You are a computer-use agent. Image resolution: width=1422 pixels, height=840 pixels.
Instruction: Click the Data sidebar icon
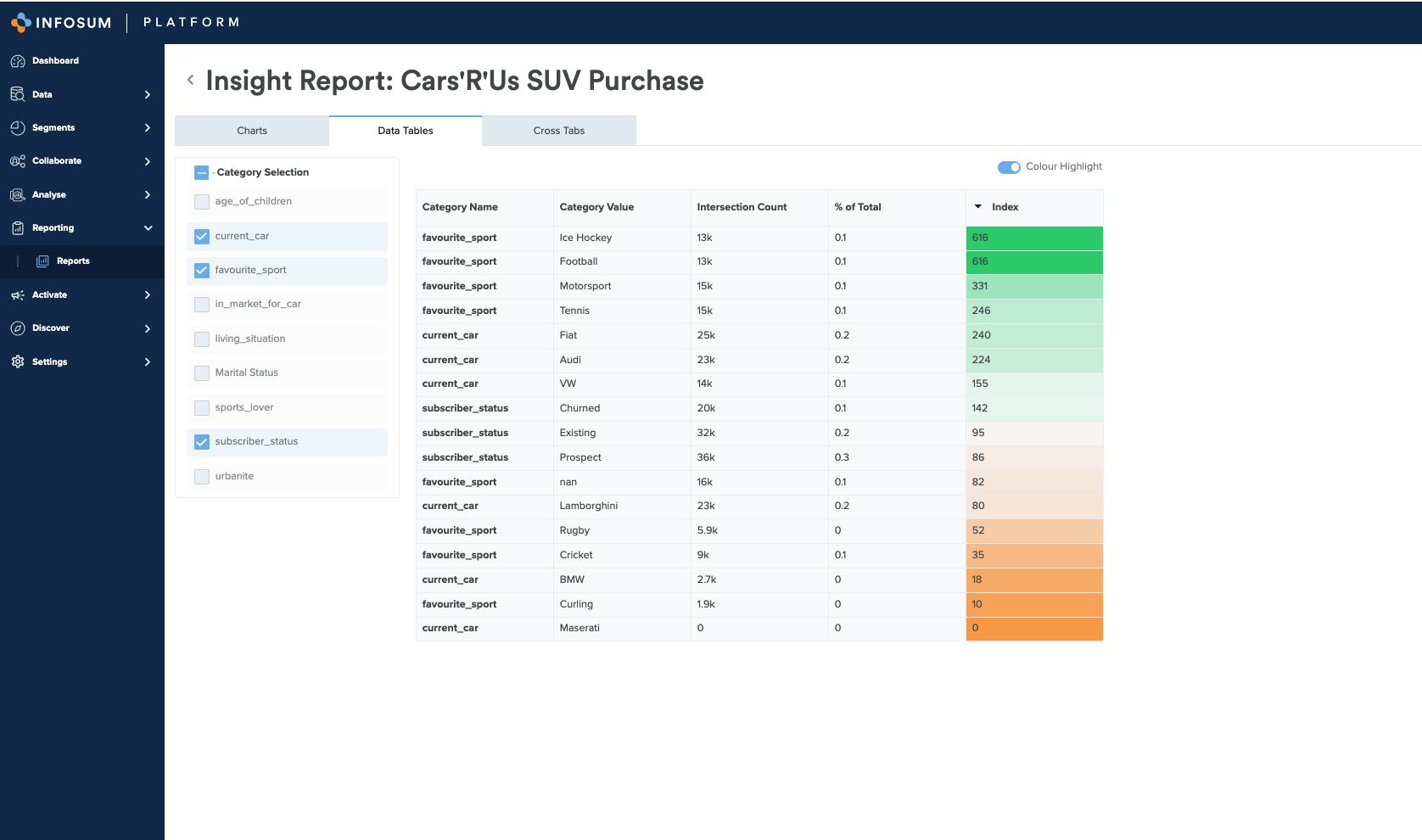coord(18,94)
